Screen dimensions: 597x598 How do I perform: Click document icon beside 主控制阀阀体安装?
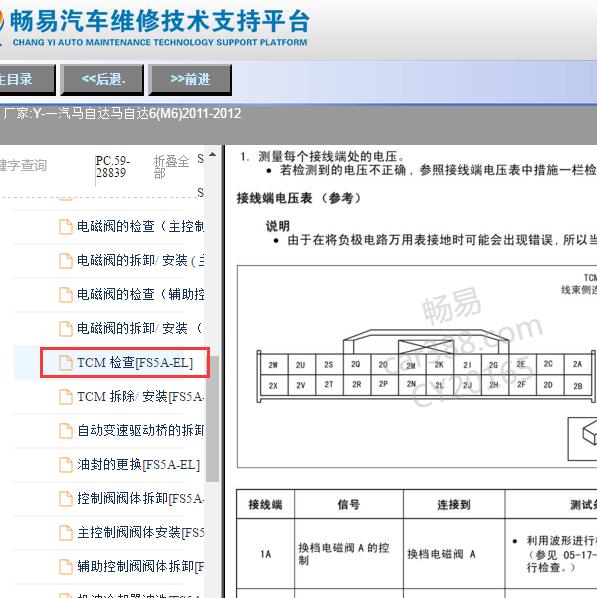(66, 533)
